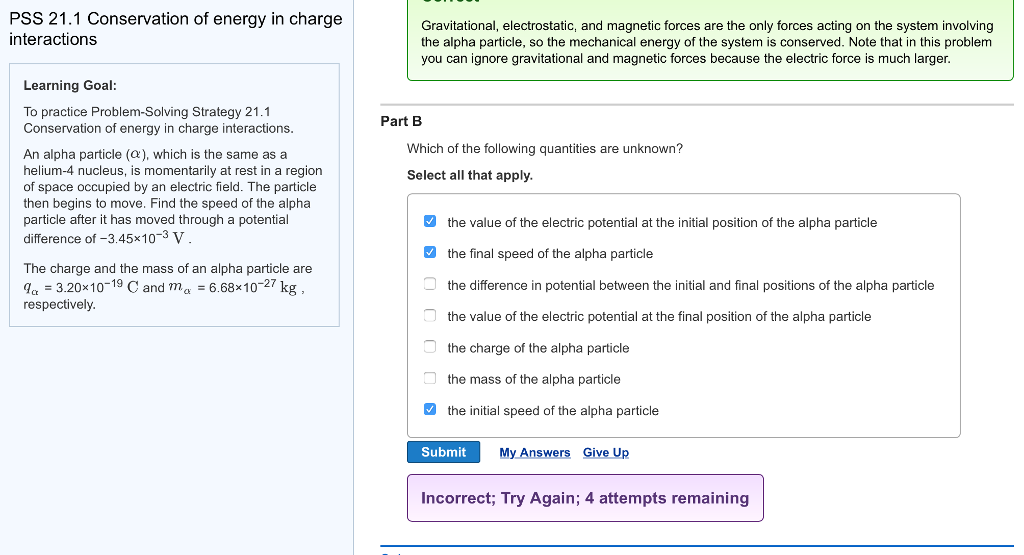Click the green mechanical energy feedback text
This screenshot has height=555, width=1024.
click(x=707, y=42)
